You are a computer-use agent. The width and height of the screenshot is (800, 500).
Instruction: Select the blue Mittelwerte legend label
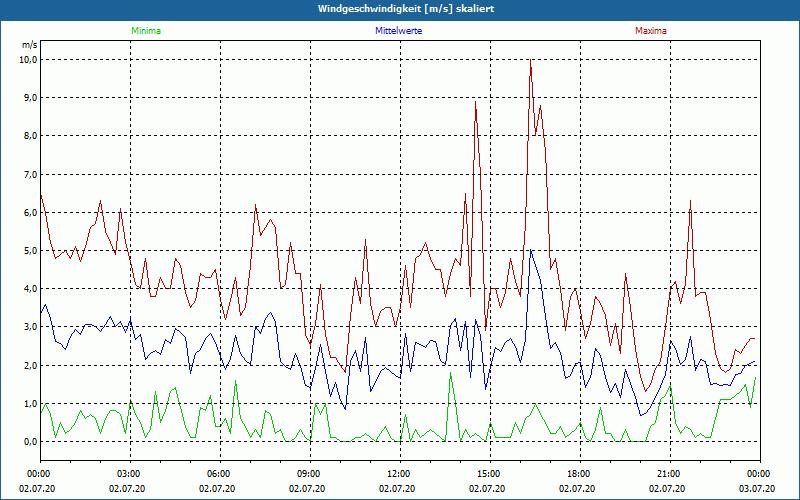398,31
